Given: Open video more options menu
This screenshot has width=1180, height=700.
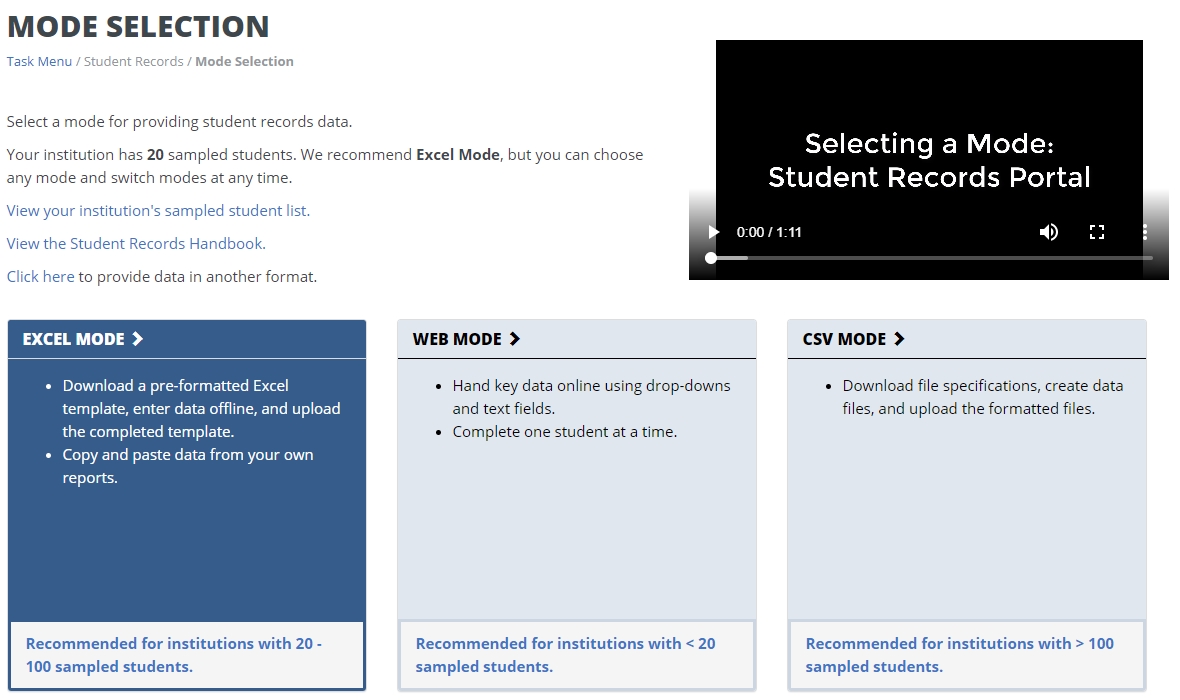Looking at the screenshot, I should [x=1145, y=232].
